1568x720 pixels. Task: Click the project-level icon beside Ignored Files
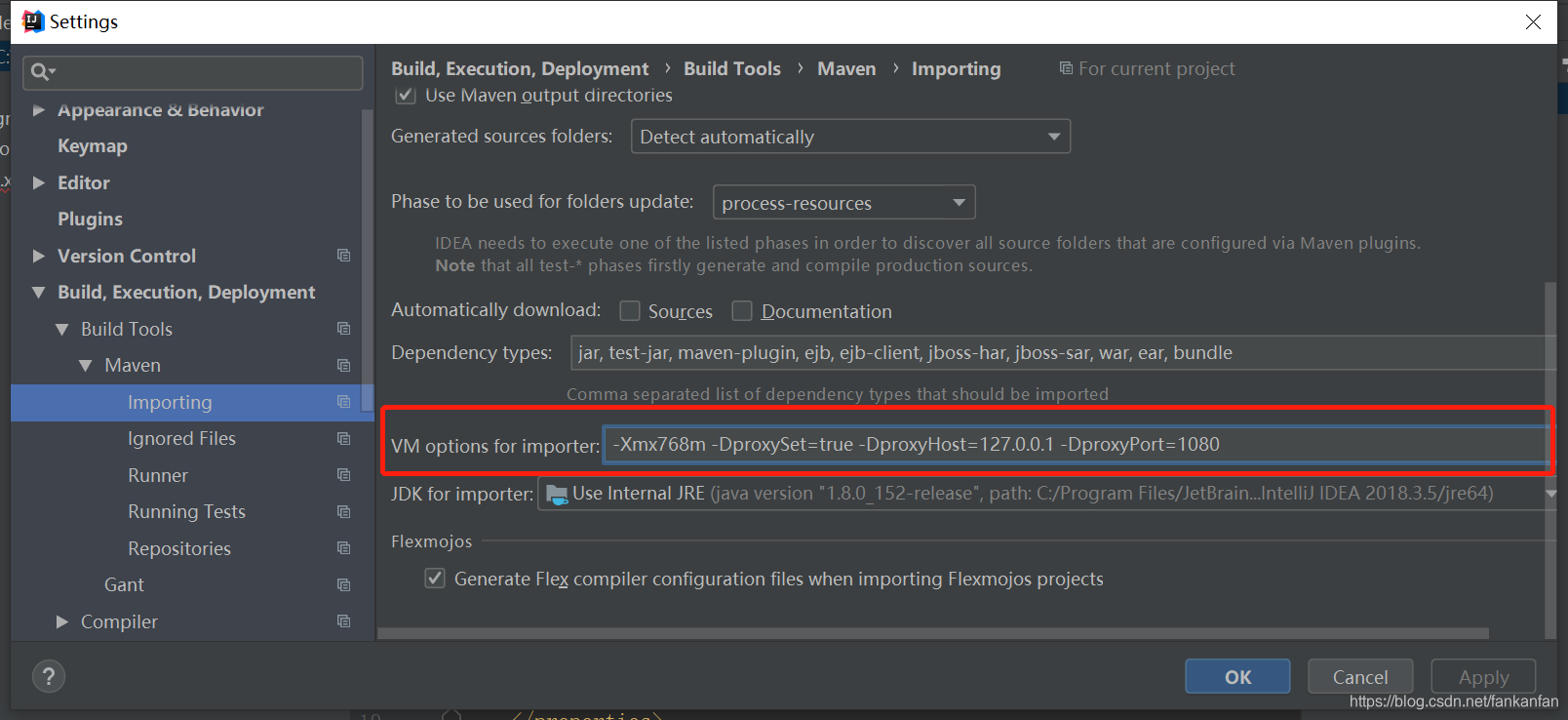pos(343,438)
